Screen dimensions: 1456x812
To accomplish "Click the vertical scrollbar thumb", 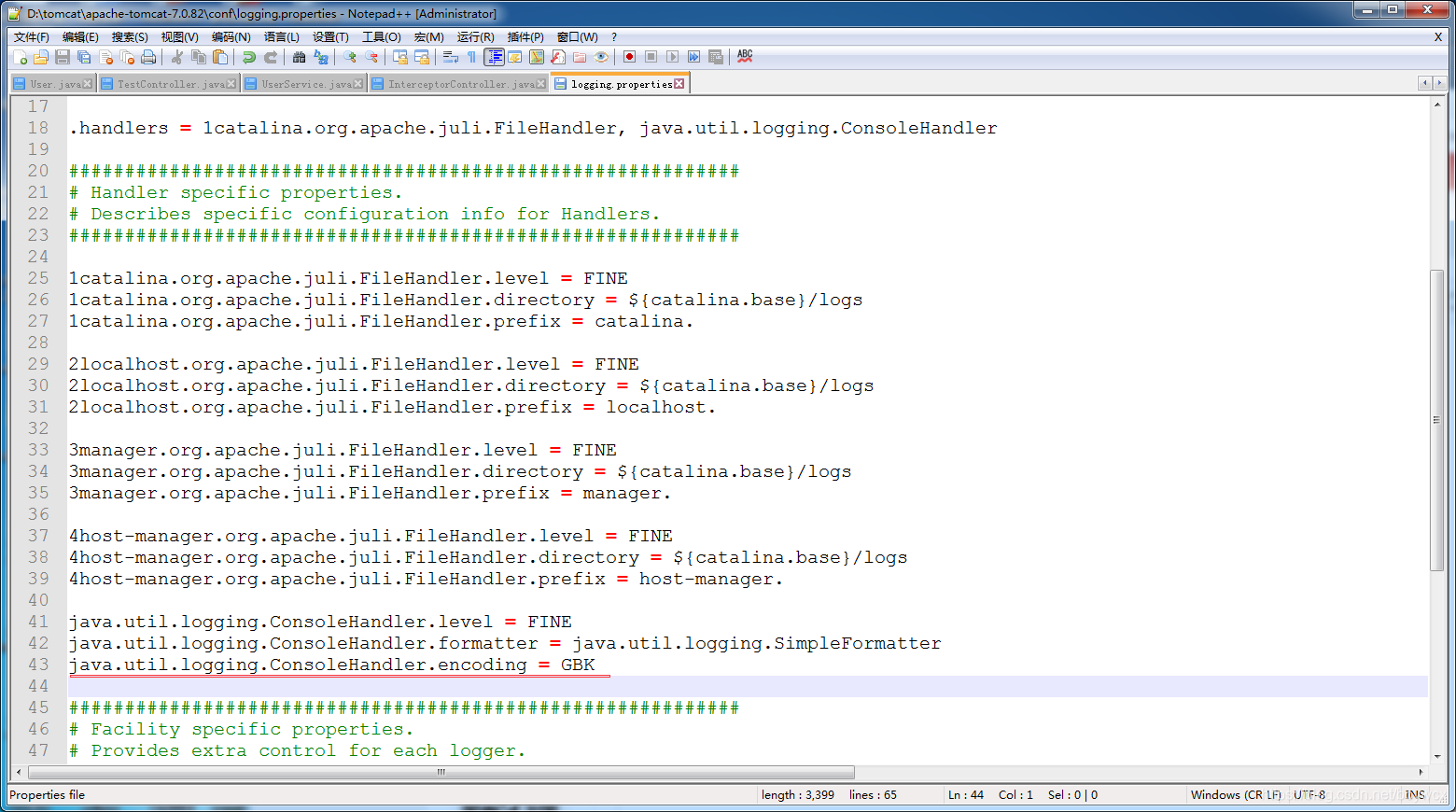I will click(x=1437, y=420).
